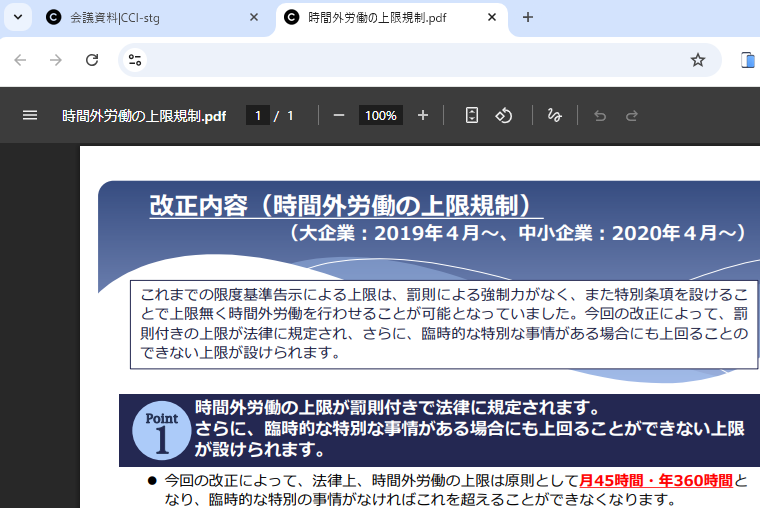Rotate the PDF counterclockwise

tap(504, 115)
